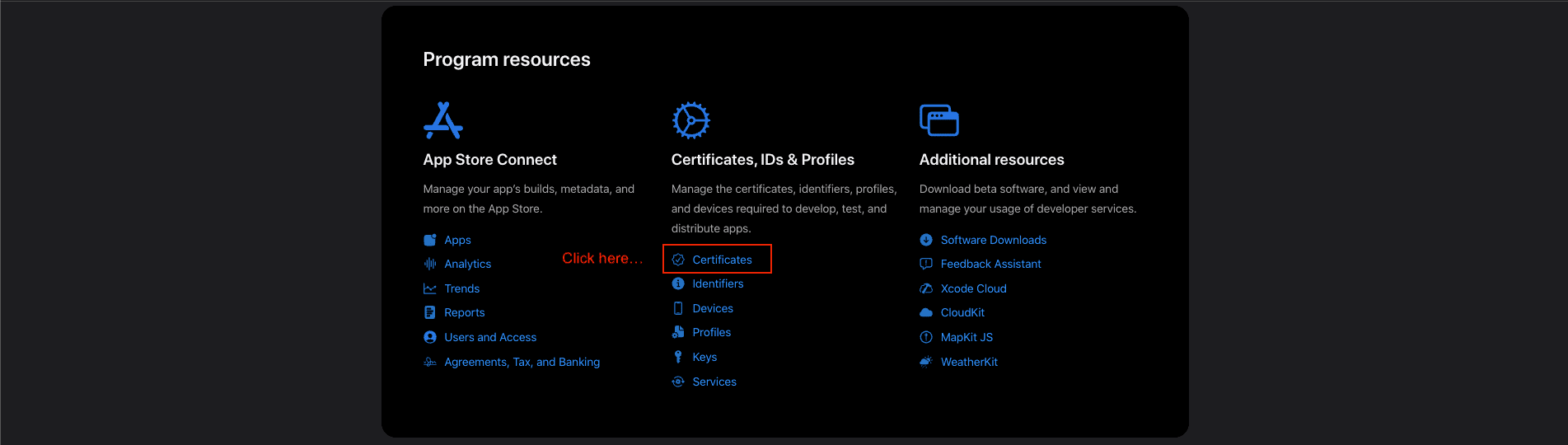Viewport: 1568px width, 445px height.
Task: Open the Feedback Assistant link
Action: pyautogui.click(x=990, y=264)
